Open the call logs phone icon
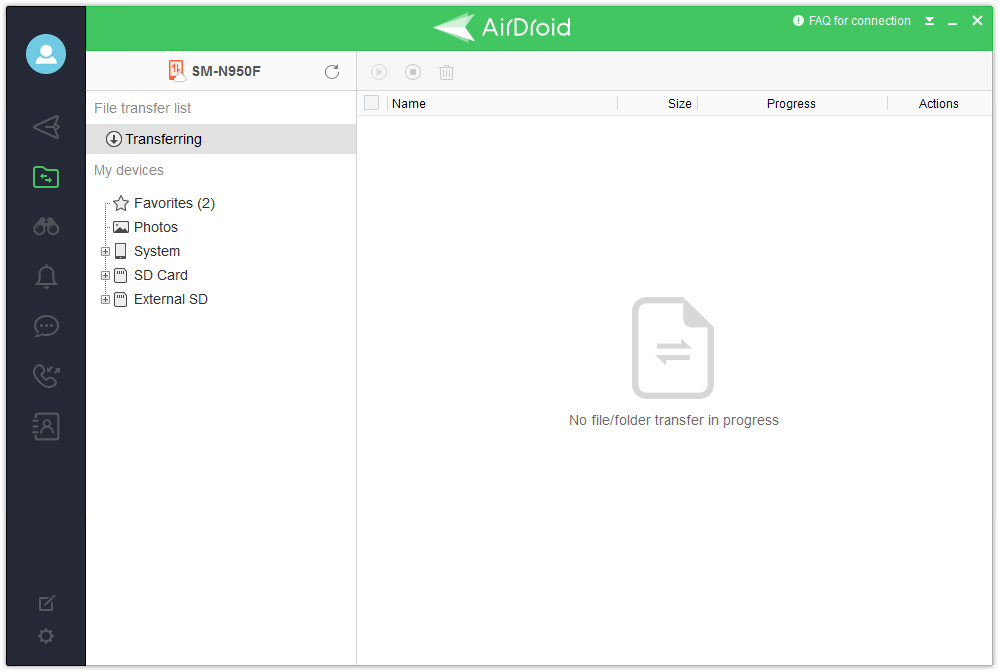Screen dimensions: 999x672 pyautogui.click(x=46, y=376)
